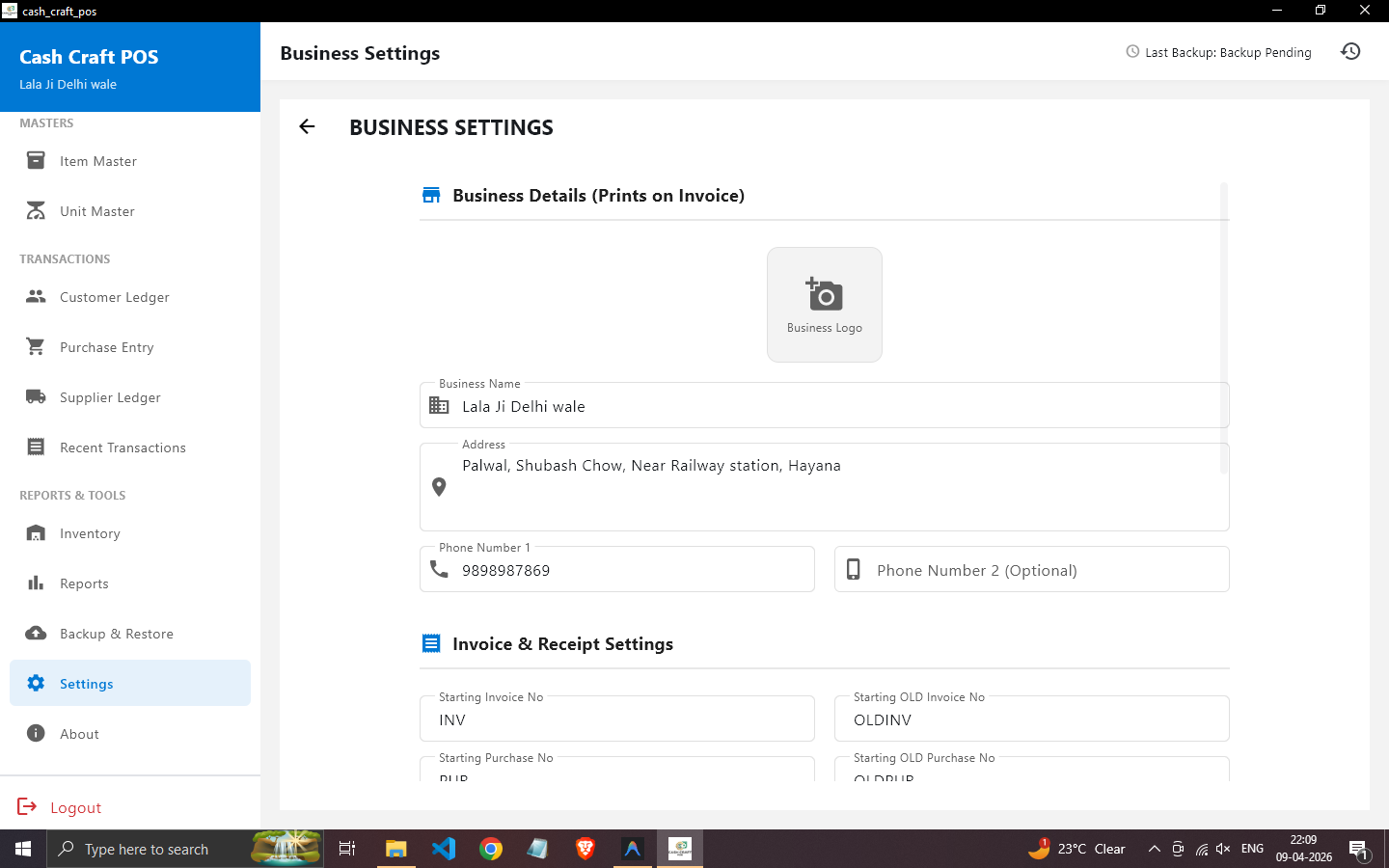Screen dimensions: 1389x868
Task: Click the Inventory warehouse icon
Action: [36, 532]
